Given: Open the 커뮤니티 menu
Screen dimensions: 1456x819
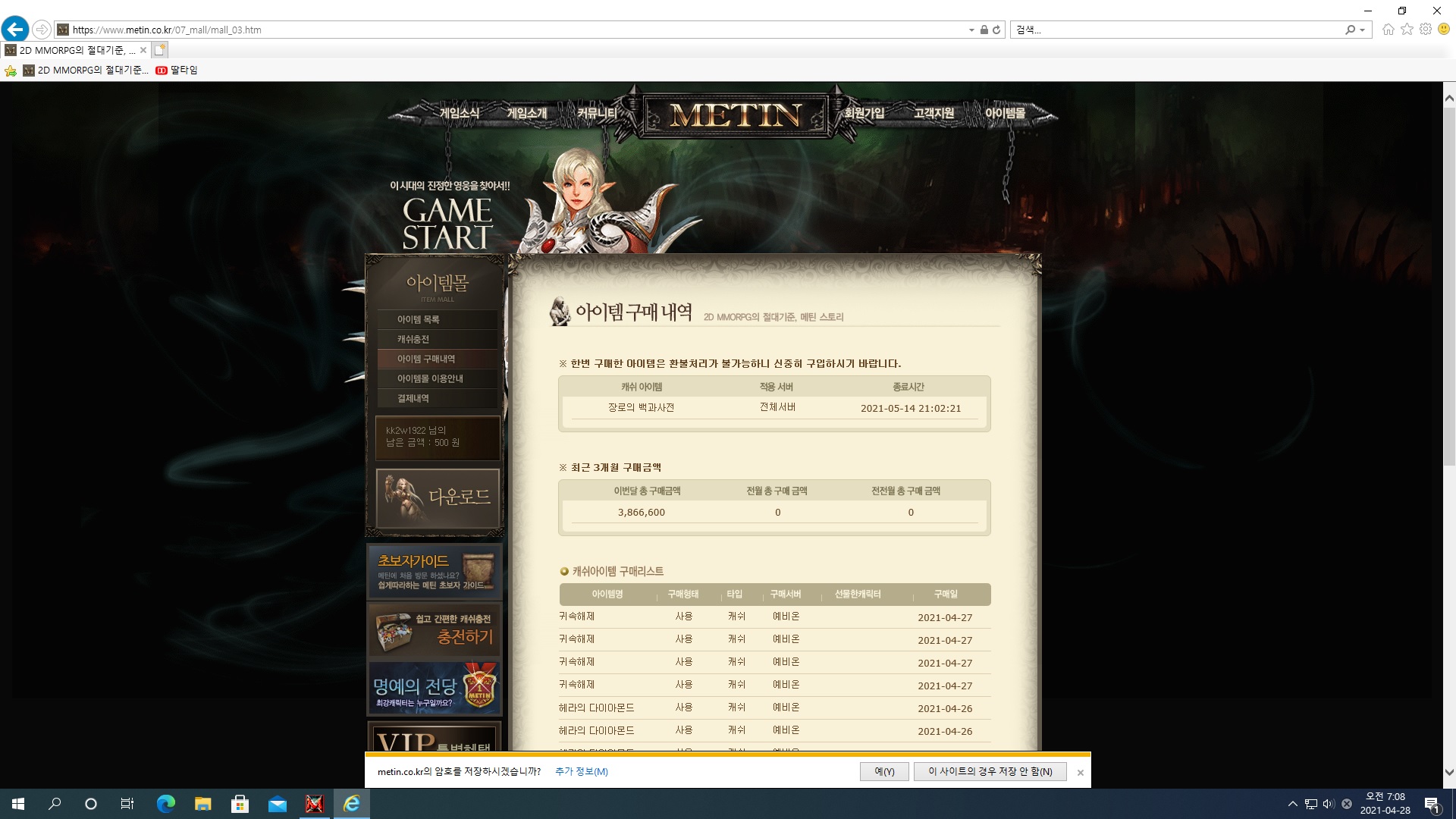Looking at the screenshot, I should [597, 113].
